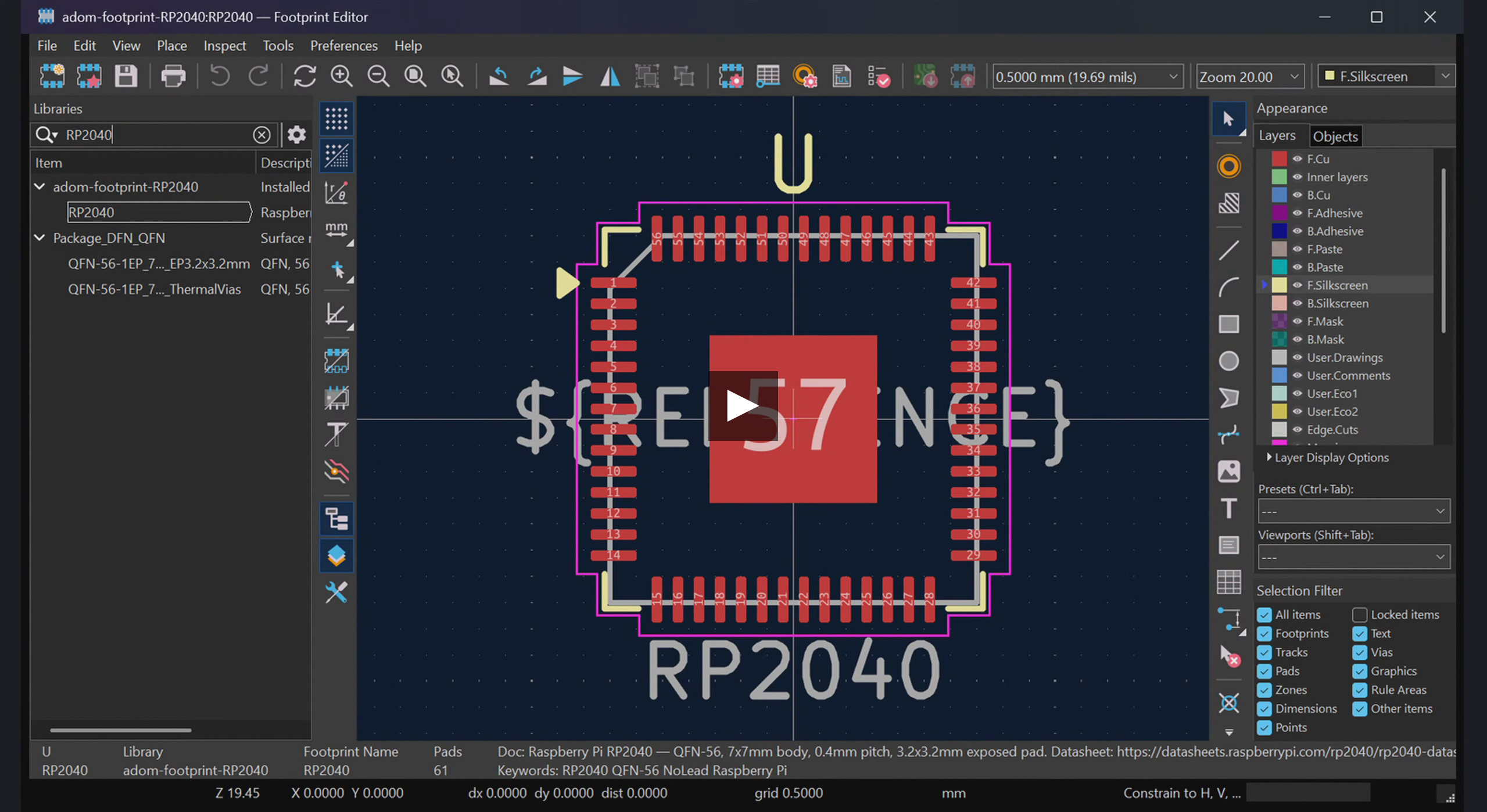The image size is (1487, 812).
Task: Expand Layer Display Options
Action: (1327, 458)
